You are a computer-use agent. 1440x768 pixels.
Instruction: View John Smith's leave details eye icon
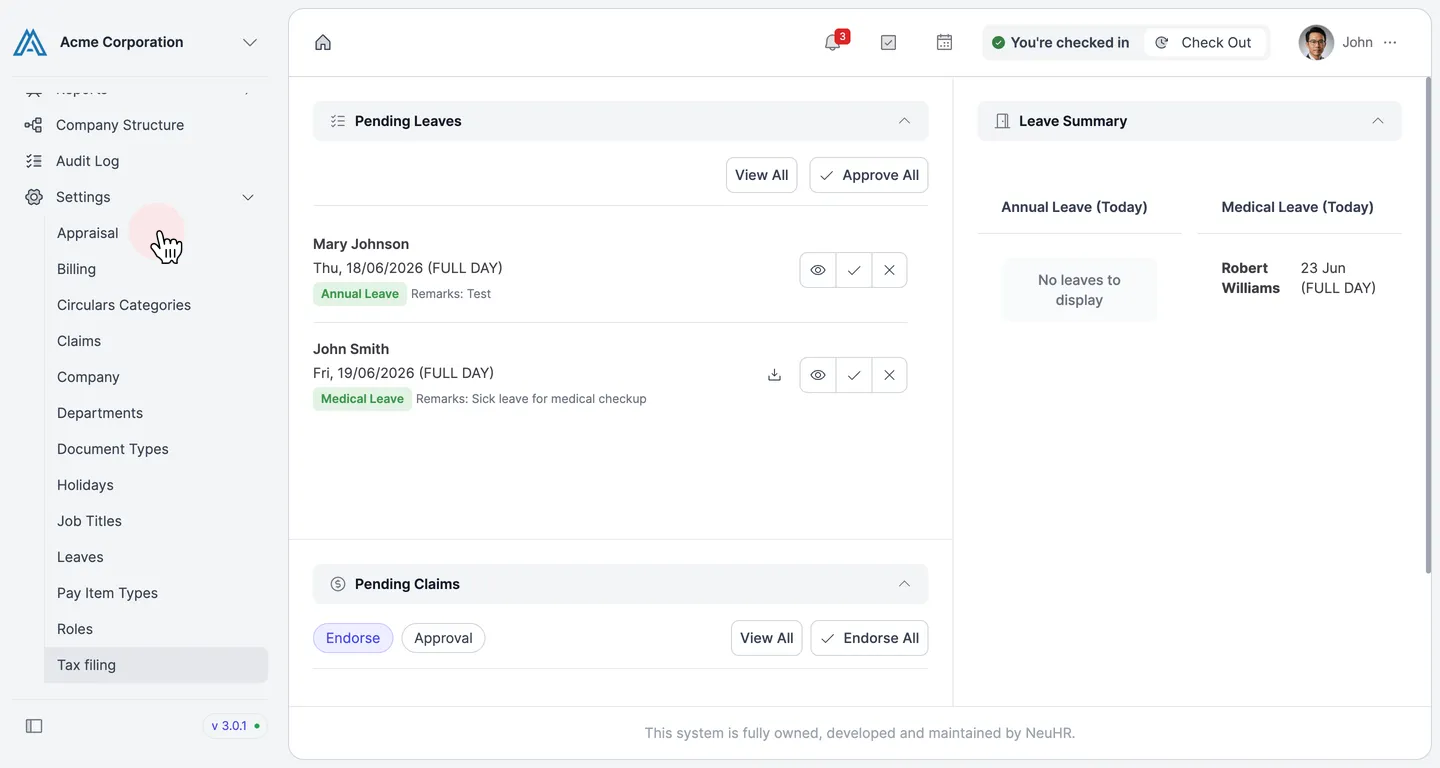pyautogui.click(x=818, y=375)
